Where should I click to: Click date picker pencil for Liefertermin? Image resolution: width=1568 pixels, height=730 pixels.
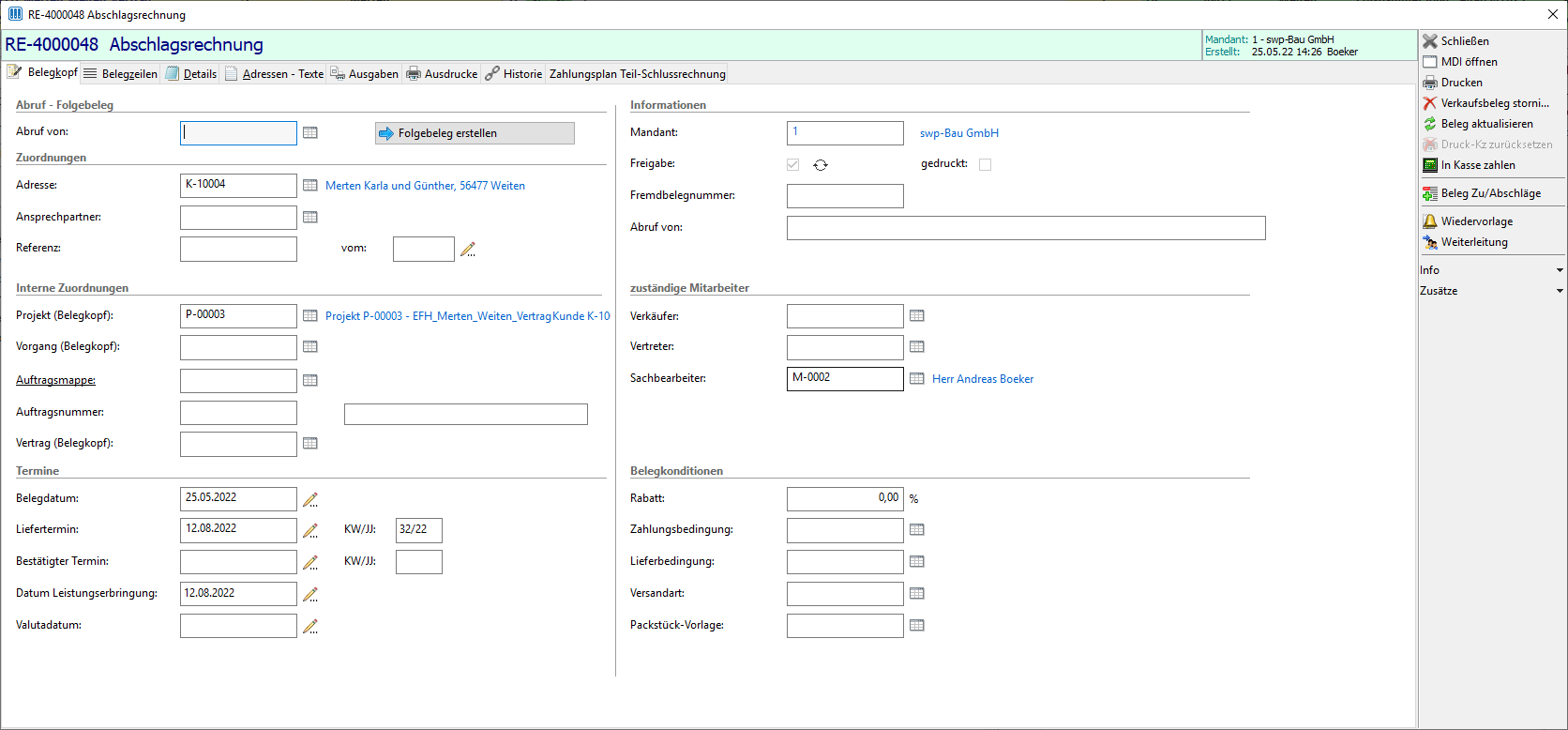310,531
